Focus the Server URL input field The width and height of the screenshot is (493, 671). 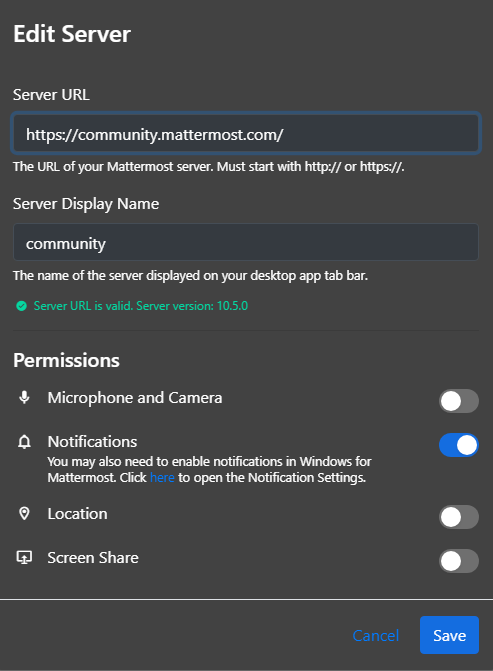tap(246, 134)
